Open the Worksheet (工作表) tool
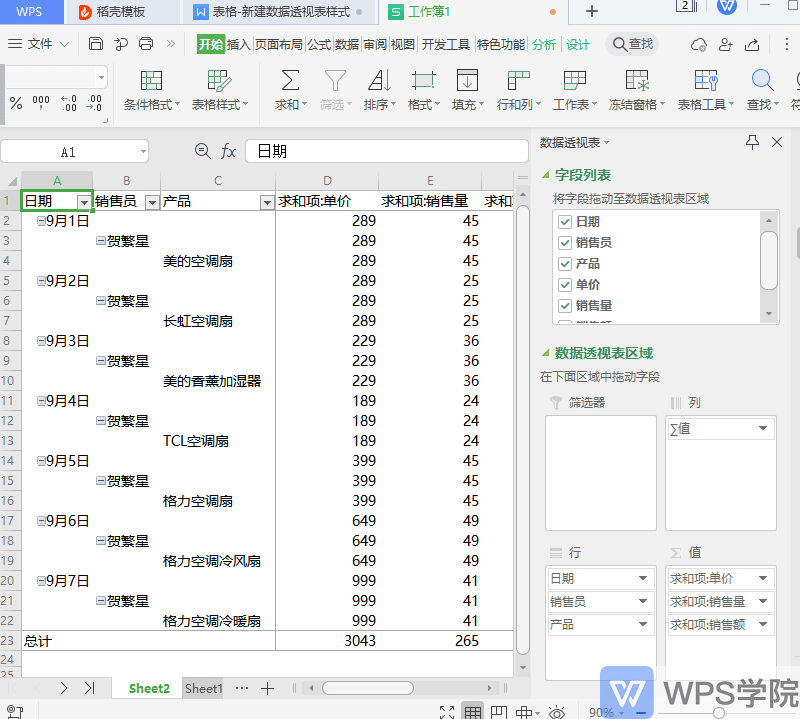 (x=574, y=90)
